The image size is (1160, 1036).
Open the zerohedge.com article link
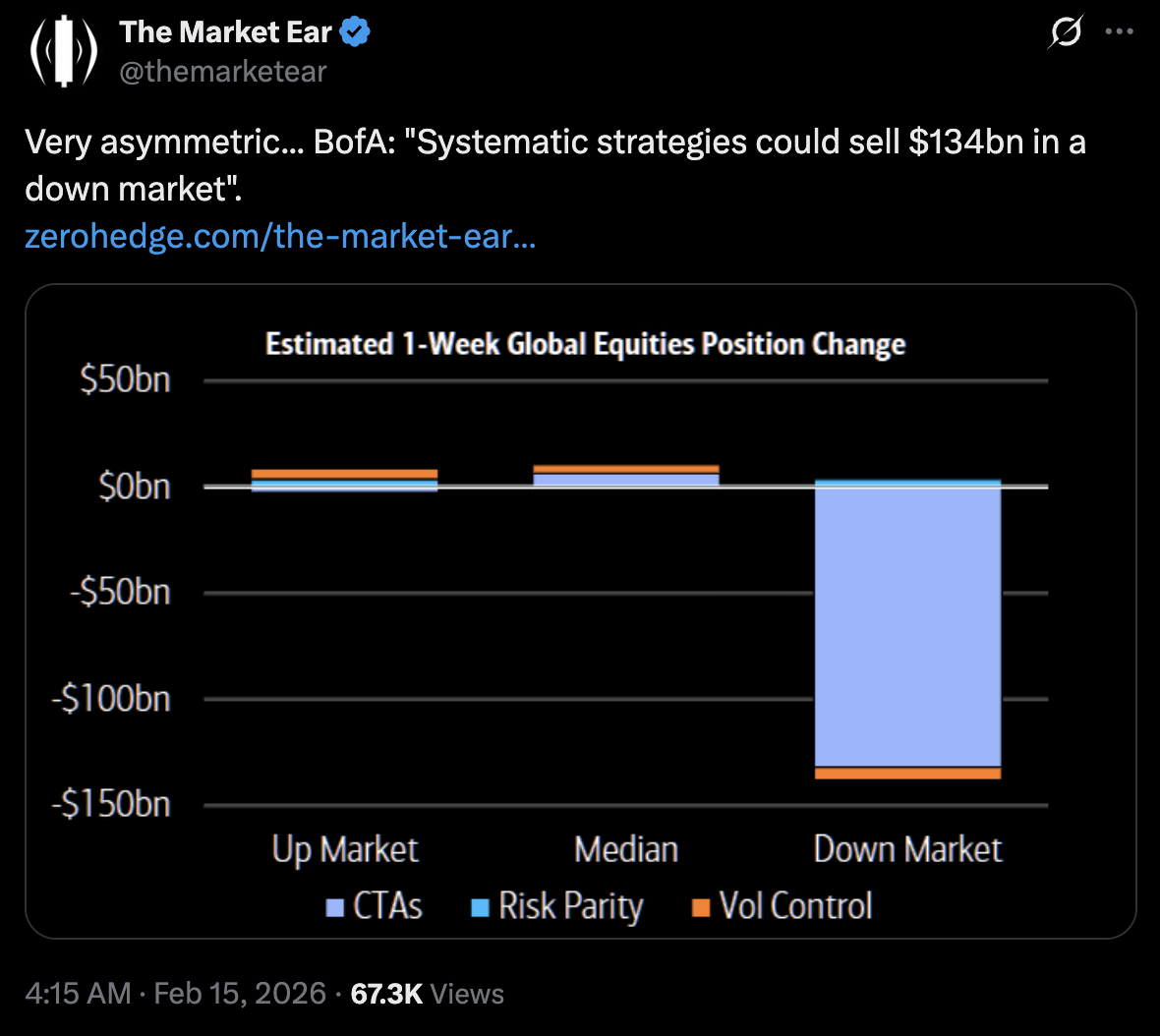point(280,236)
